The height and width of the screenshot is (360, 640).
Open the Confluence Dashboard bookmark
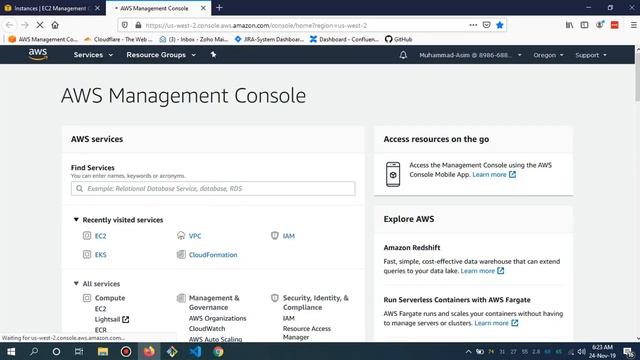344,39
